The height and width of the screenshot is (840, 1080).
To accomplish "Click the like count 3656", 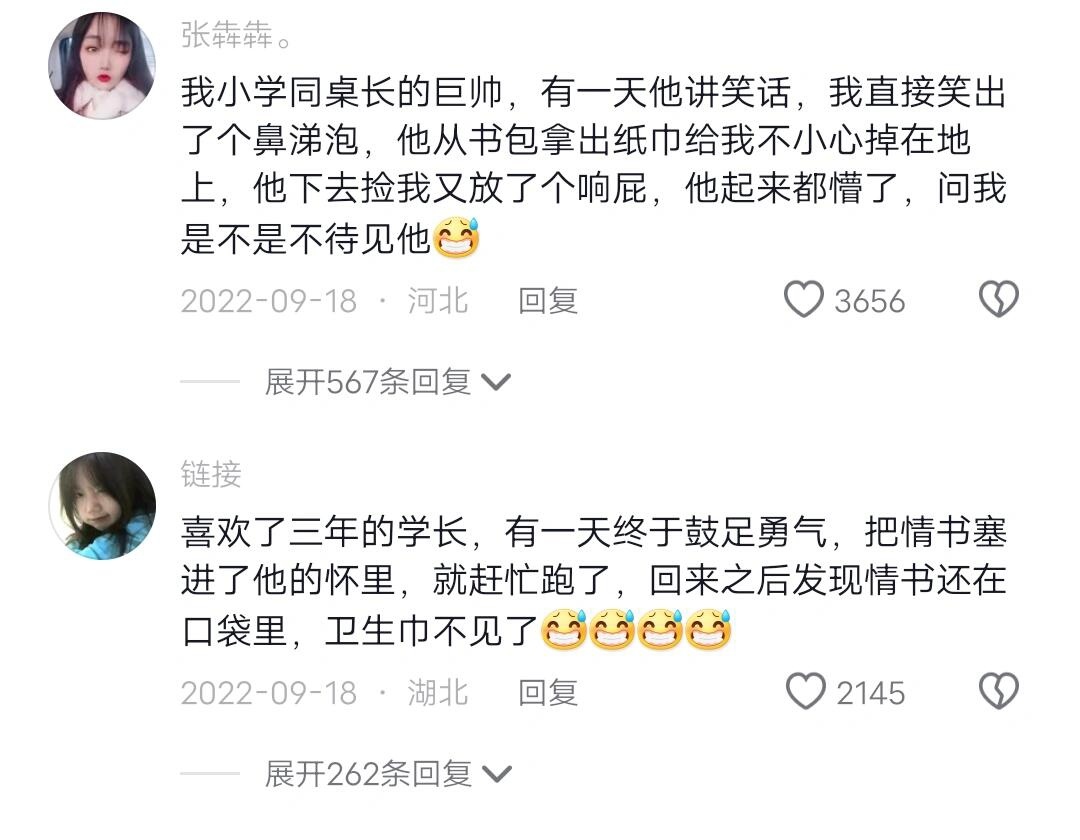I will 869,302.
